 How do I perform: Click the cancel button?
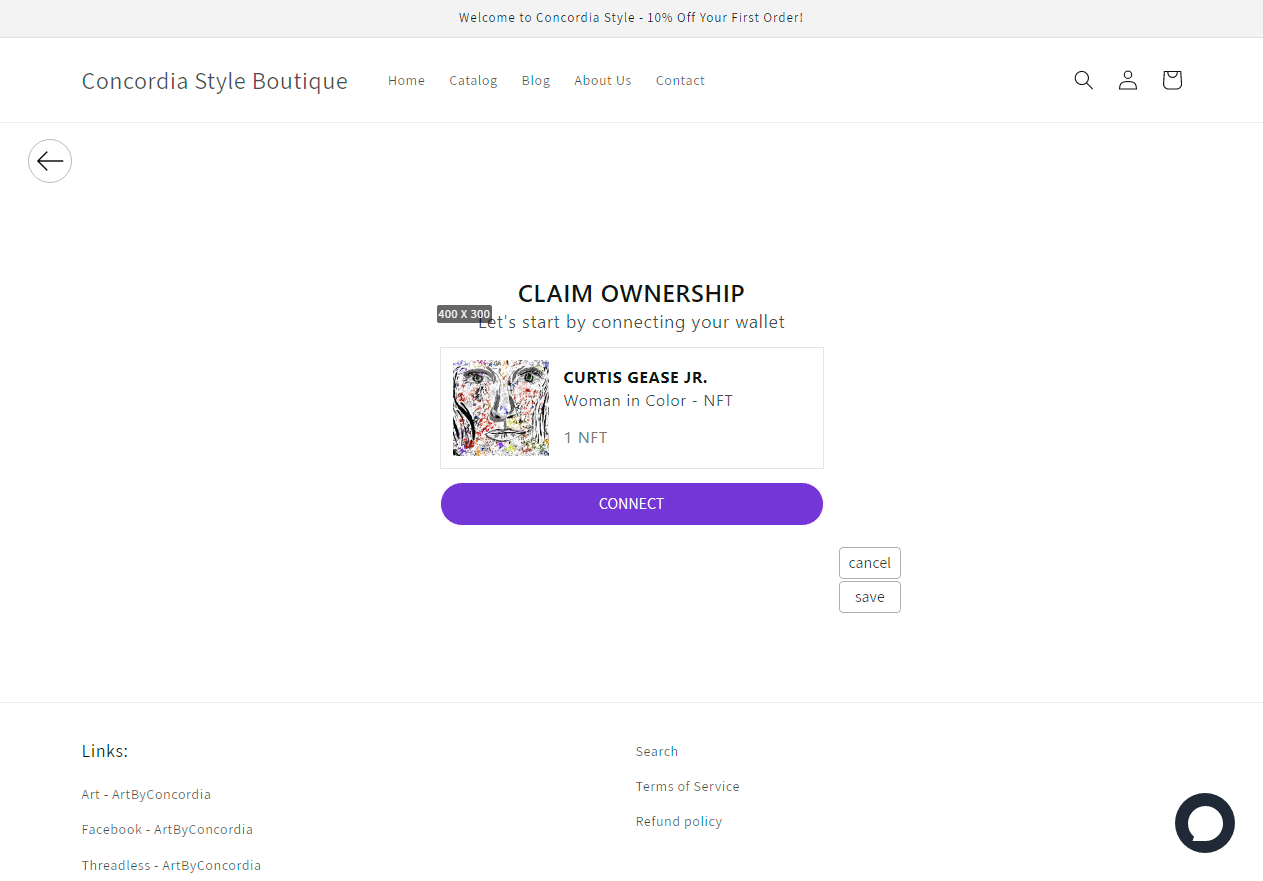[x=869, y=563]
